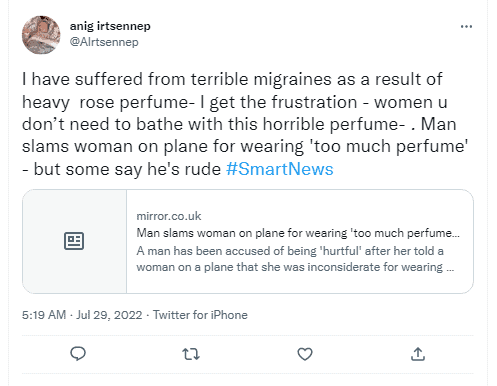Click the reply speech bubble icon
Viewport: 497px width, 386px height.
coord(78,354)
